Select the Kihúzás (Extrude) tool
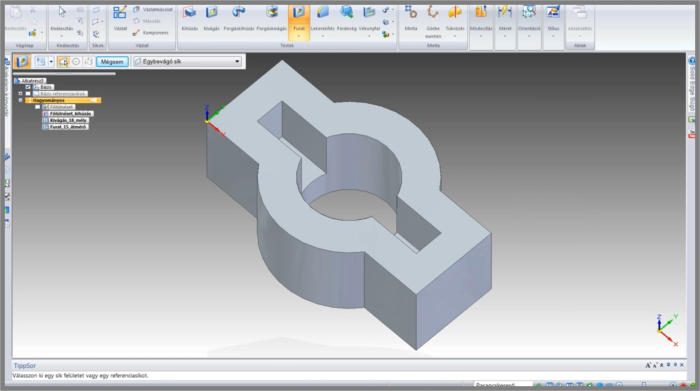The width and height of the screenshot is (700, 391). (189, 19)
